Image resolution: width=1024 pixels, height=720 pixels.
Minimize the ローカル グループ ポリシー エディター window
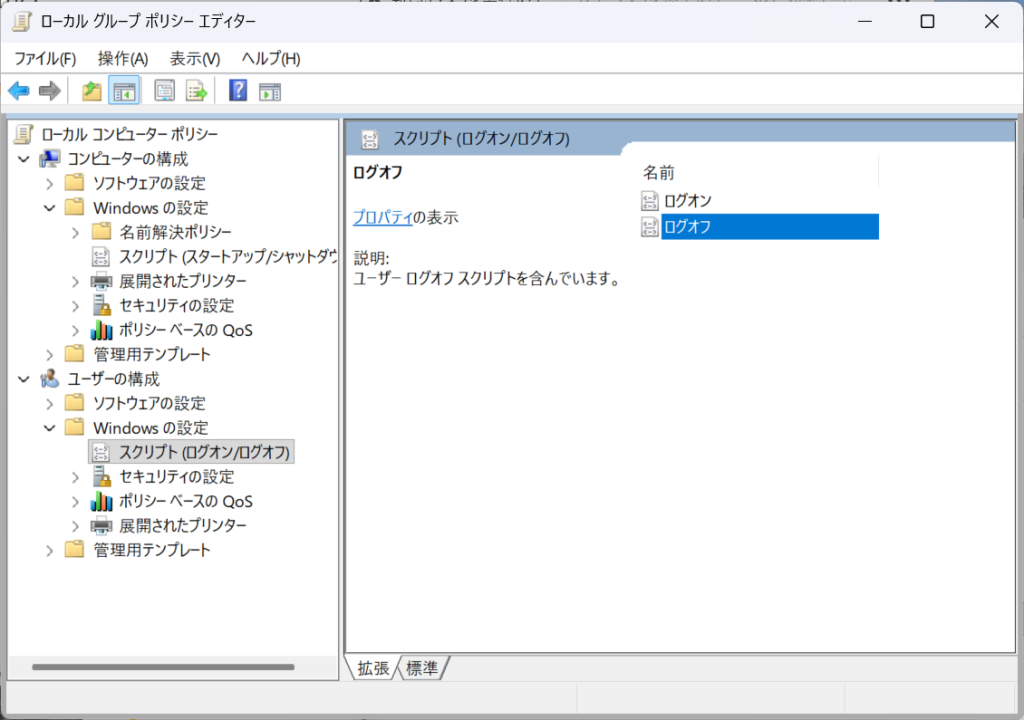(865, 22)
